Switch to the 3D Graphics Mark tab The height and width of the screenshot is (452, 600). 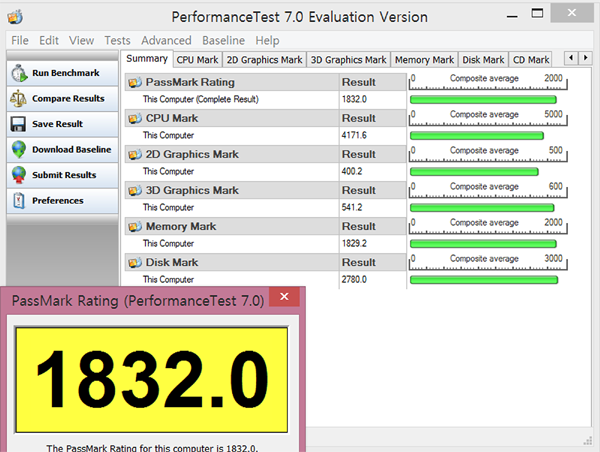(348, 60)
